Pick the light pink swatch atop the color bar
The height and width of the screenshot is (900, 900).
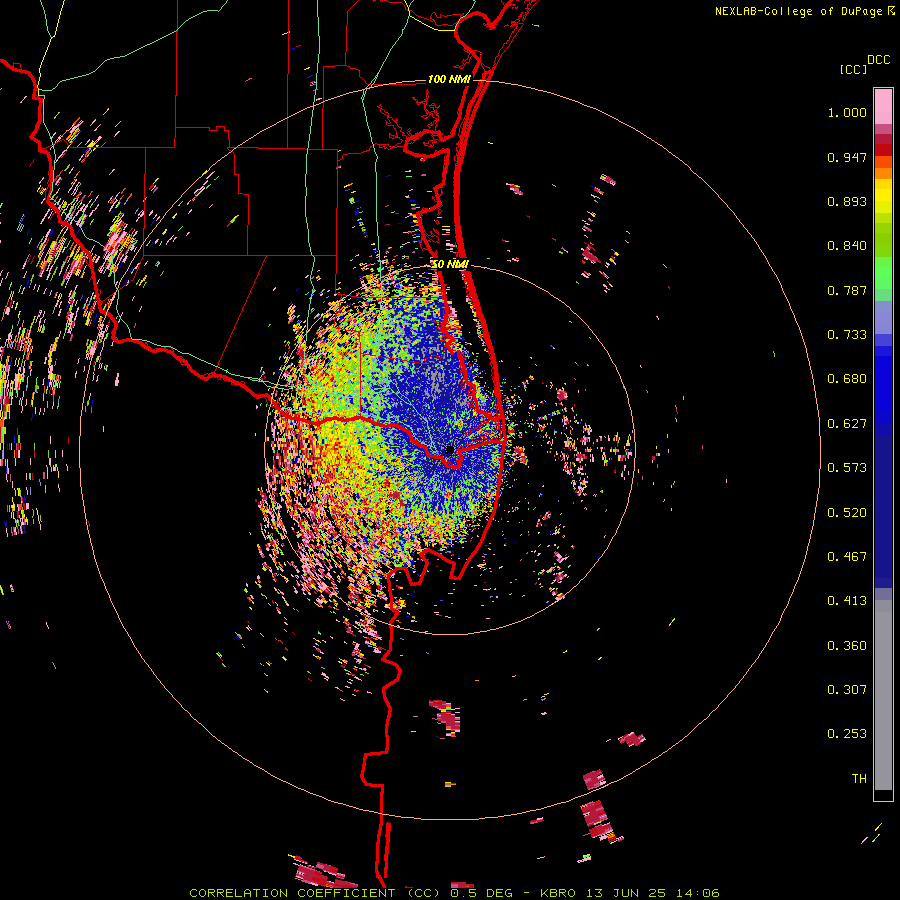883,106
